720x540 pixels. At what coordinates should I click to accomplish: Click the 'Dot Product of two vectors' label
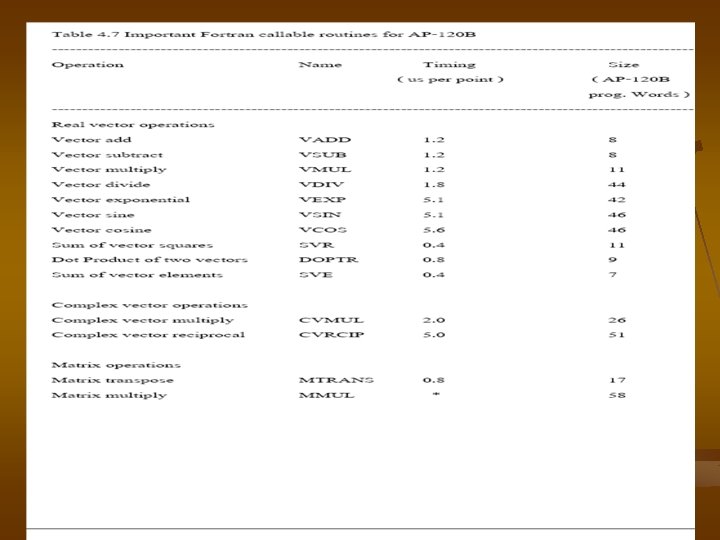pos(150,260)
